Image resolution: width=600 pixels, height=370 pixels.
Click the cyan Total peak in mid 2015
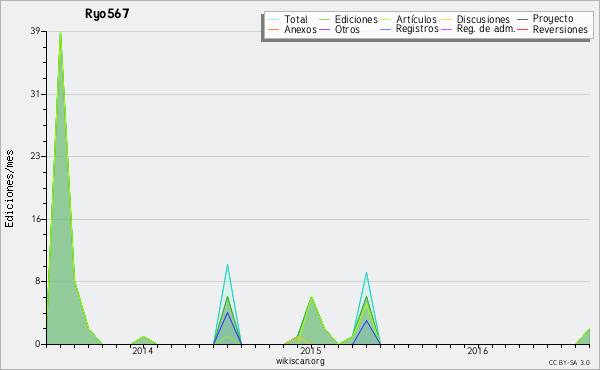[x=366, y=273]
